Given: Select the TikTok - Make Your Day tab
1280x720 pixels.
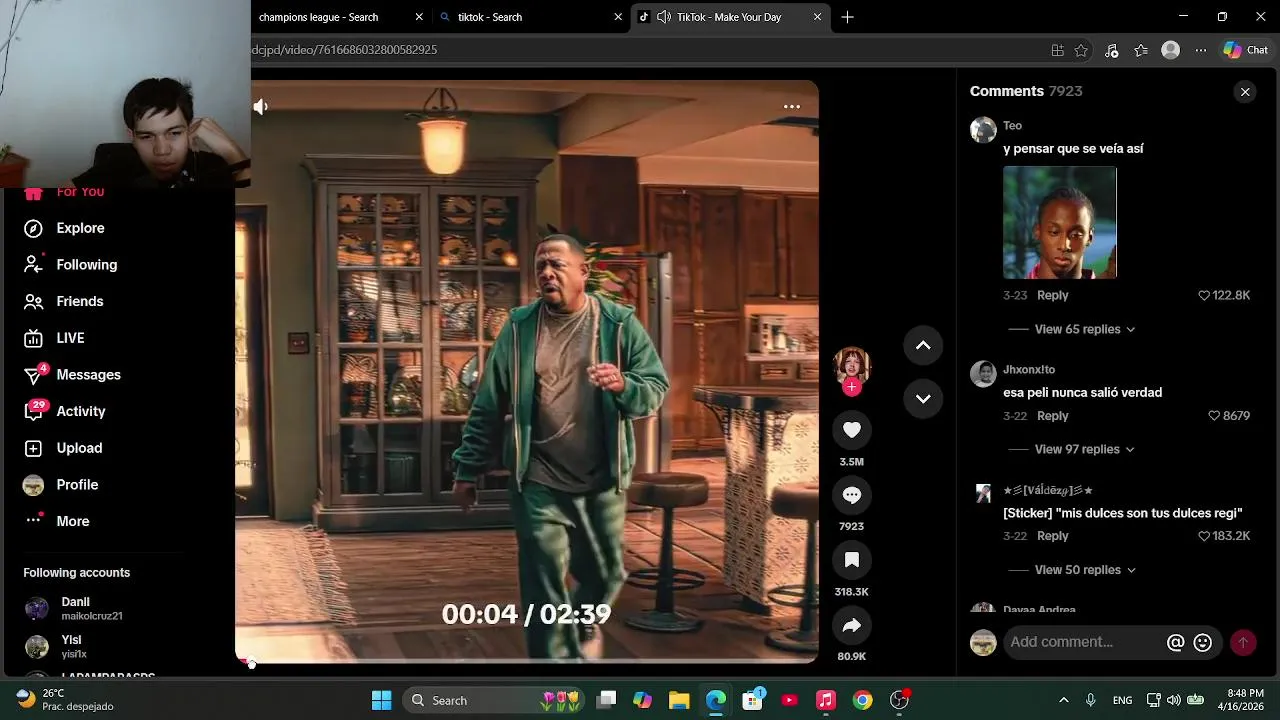Looking at the screenshot, I should pos(729,17).
